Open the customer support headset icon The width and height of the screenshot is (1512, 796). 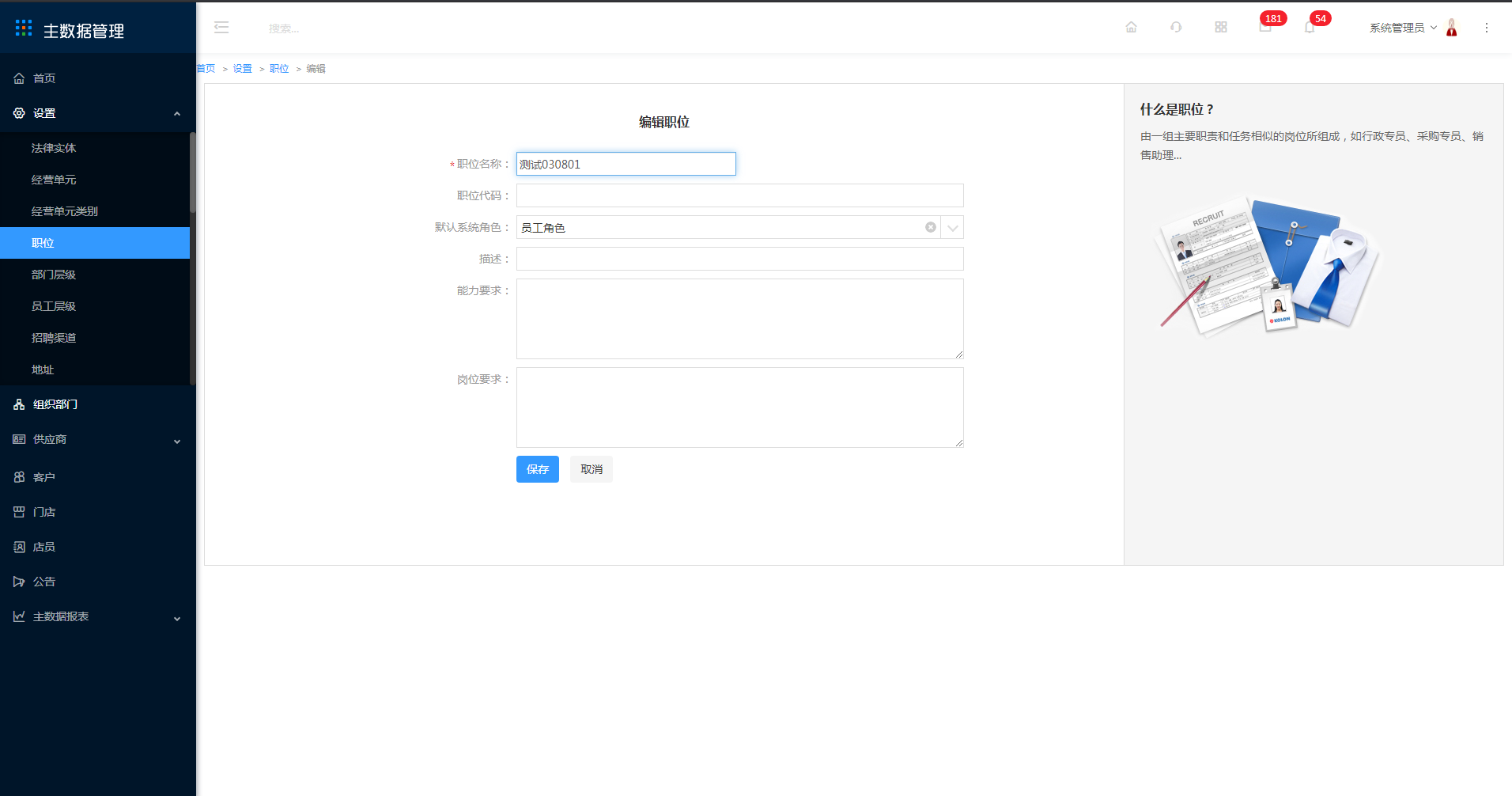[x=1176, y=27]
